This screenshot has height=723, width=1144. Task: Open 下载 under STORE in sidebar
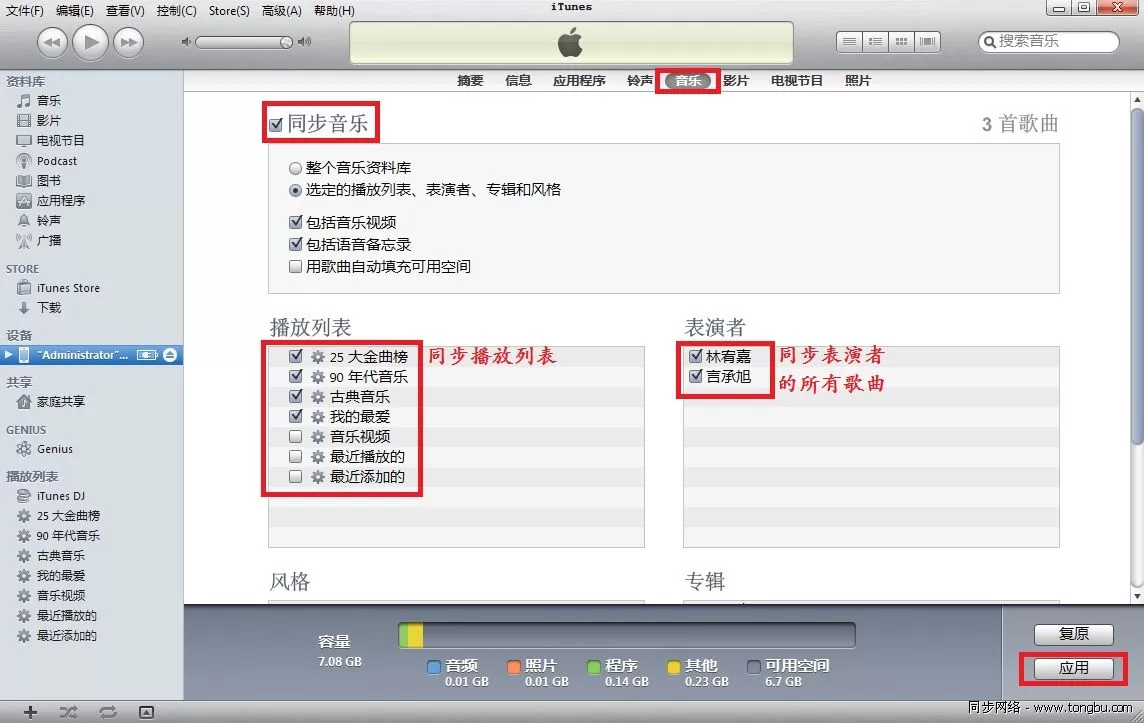(x=49, y=308)
